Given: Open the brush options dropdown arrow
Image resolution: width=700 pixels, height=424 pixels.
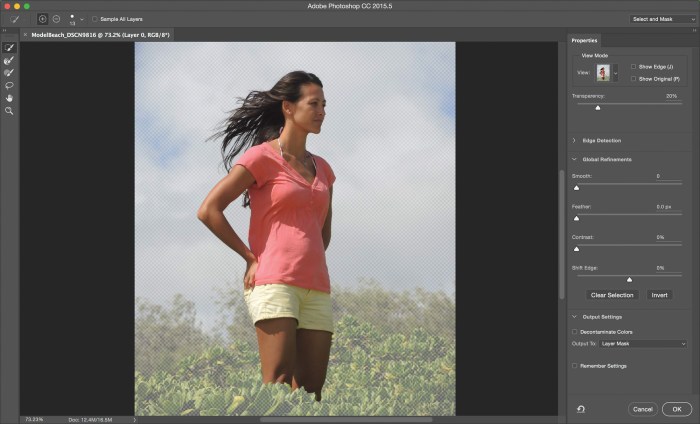Looking at the screenshot, I should click(x=82, y=19).
